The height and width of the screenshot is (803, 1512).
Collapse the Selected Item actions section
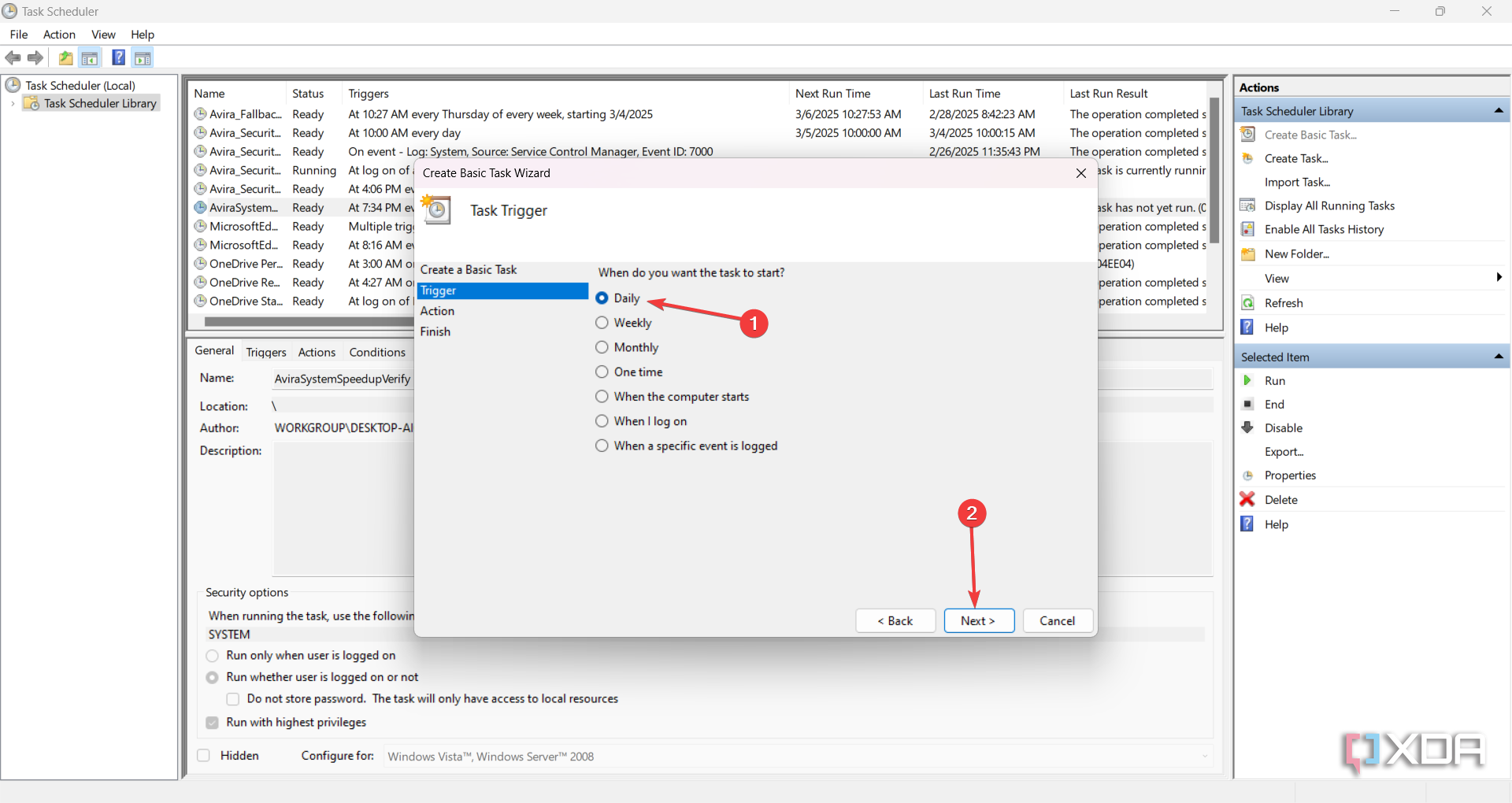(x=1499, y=357)
